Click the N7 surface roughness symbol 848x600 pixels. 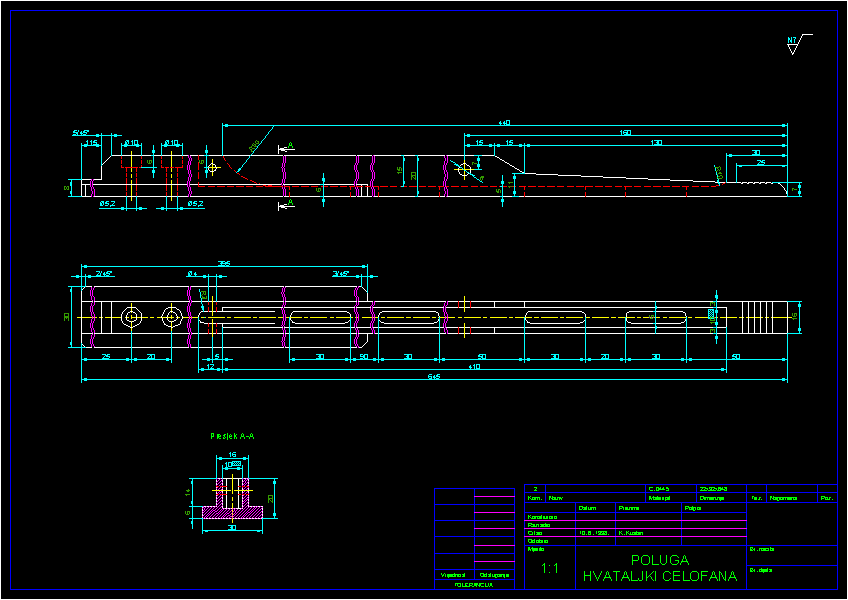pyautogui.click(x=793, y=42)
